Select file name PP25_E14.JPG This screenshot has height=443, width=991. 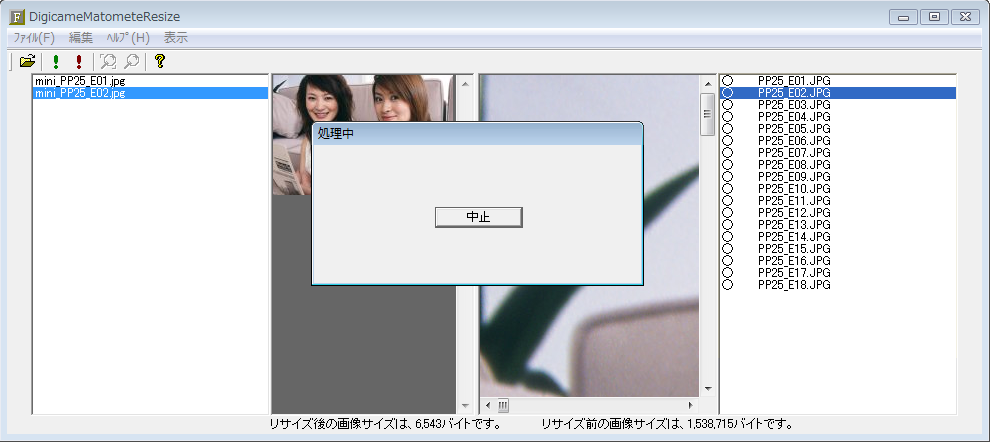tap(794, 237)
